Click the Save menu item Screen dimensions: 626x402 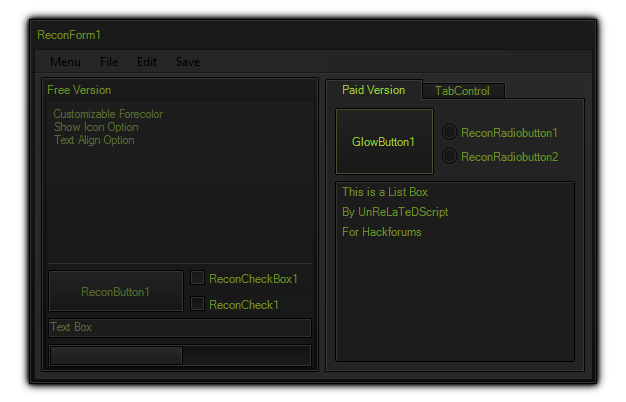[x=188, y=62]
